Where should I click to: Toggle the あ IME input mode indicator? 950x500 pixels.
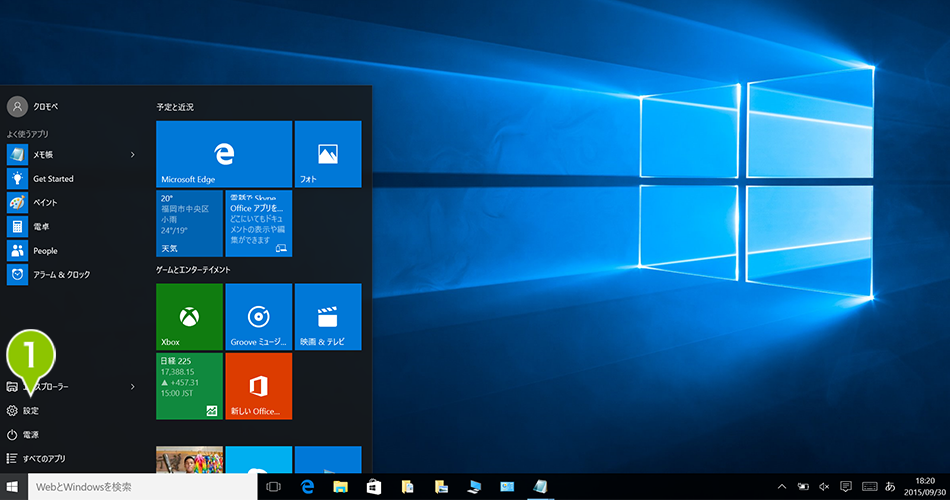coord(890,486)
